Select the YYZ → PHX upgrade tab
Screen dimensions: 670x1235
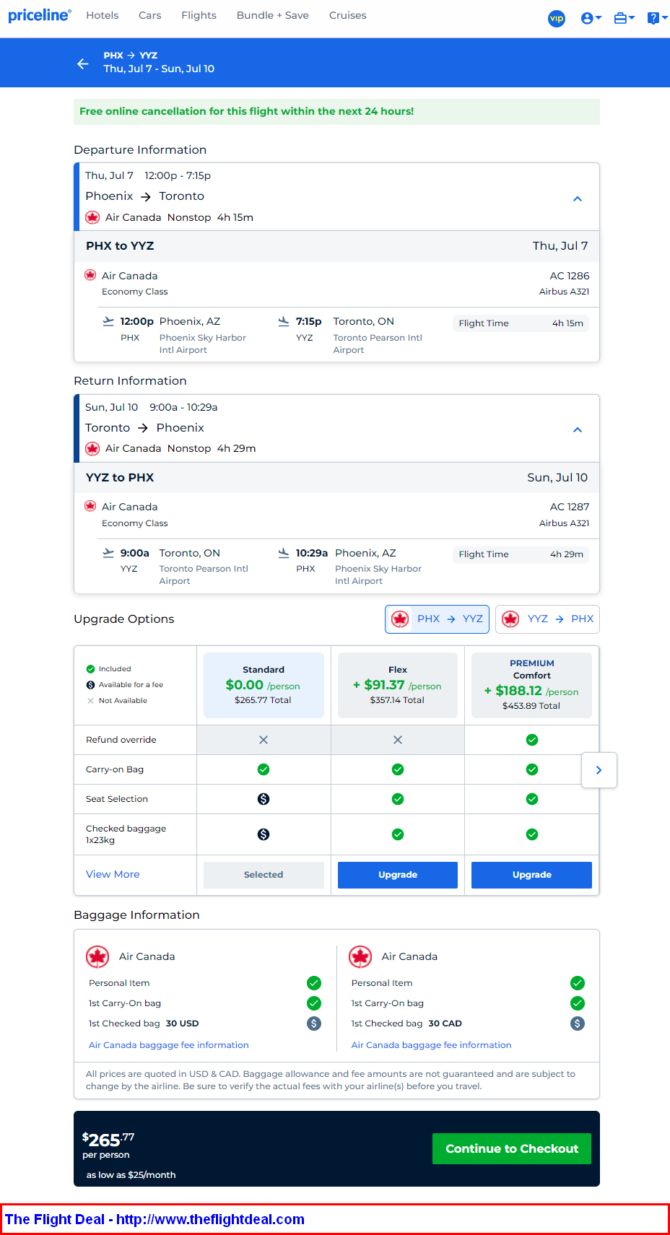(x=547, y=619)
